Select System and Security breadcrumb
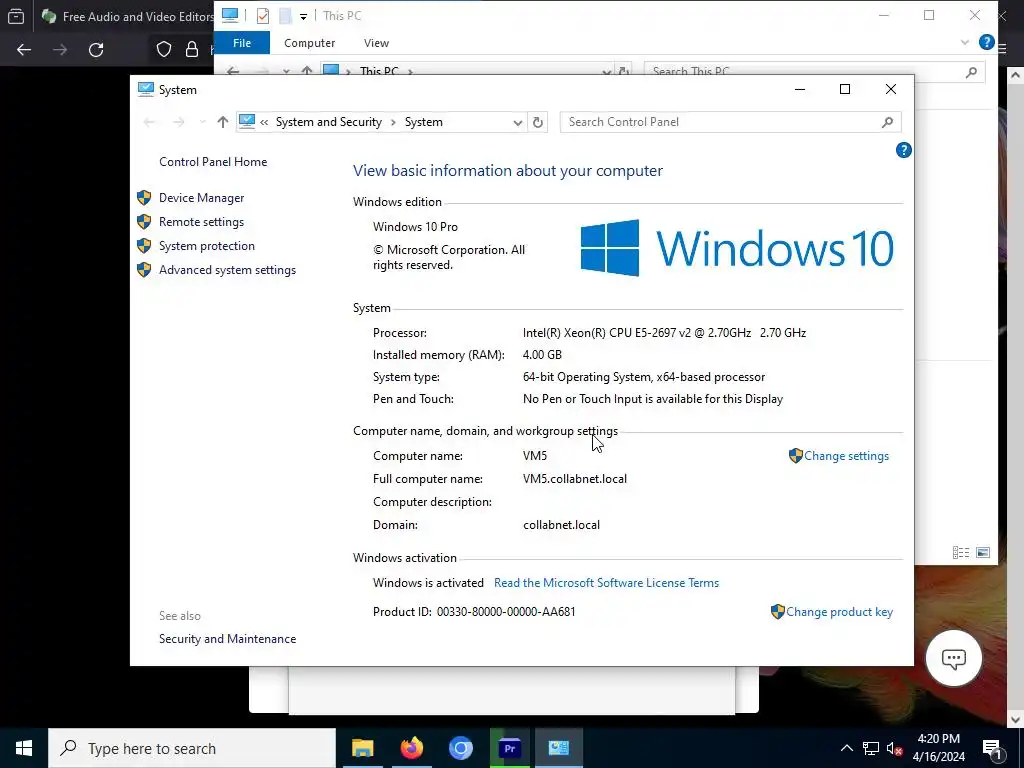 click(x=328, y=122)
